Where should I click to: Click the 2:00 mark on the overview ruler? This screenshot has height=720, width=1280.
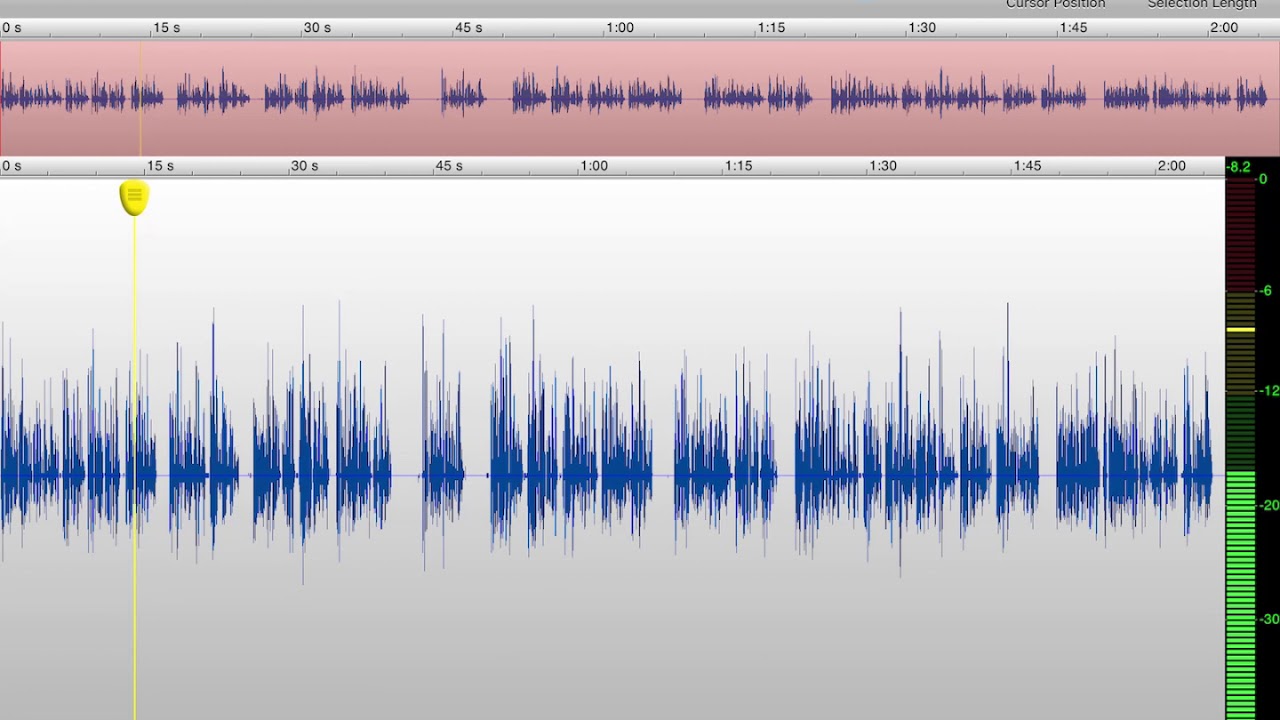pyautogui.click(x=1224, y=28)
